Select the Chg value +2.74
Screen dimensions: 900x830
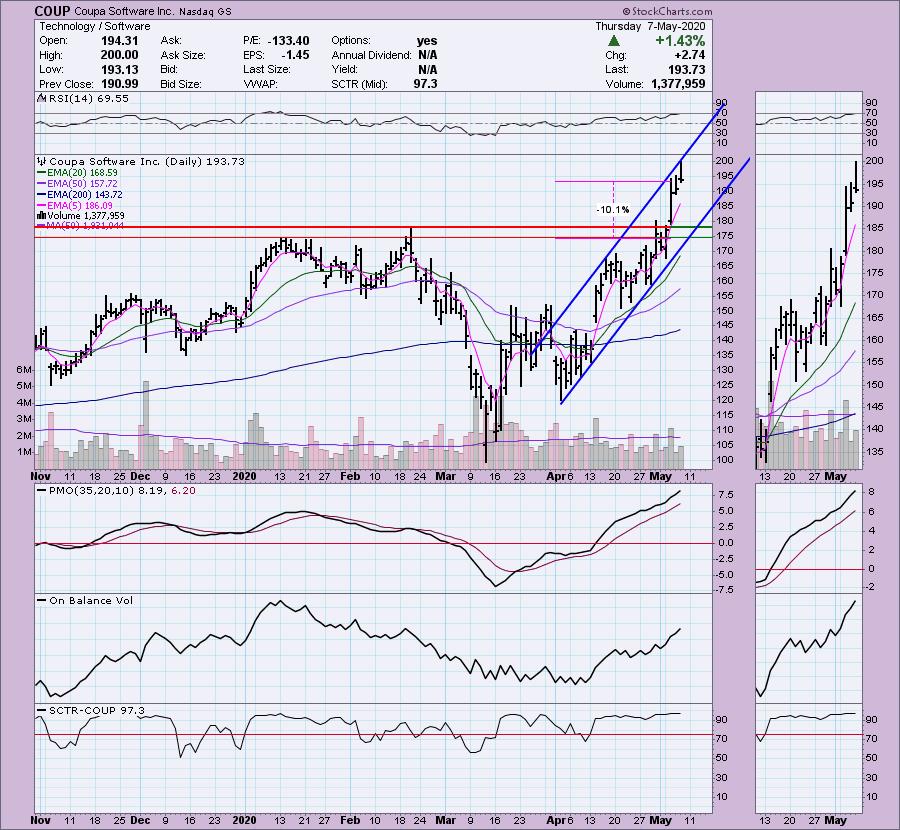tap(689, 55)
